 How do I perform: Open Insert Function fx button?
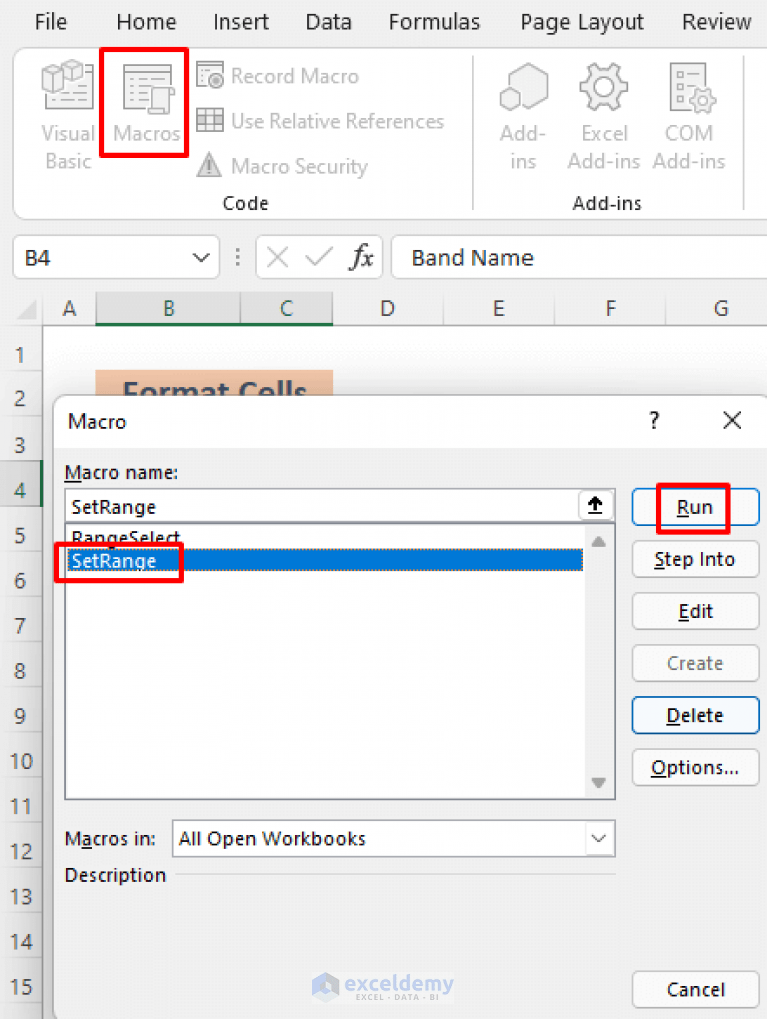[361, 257]
